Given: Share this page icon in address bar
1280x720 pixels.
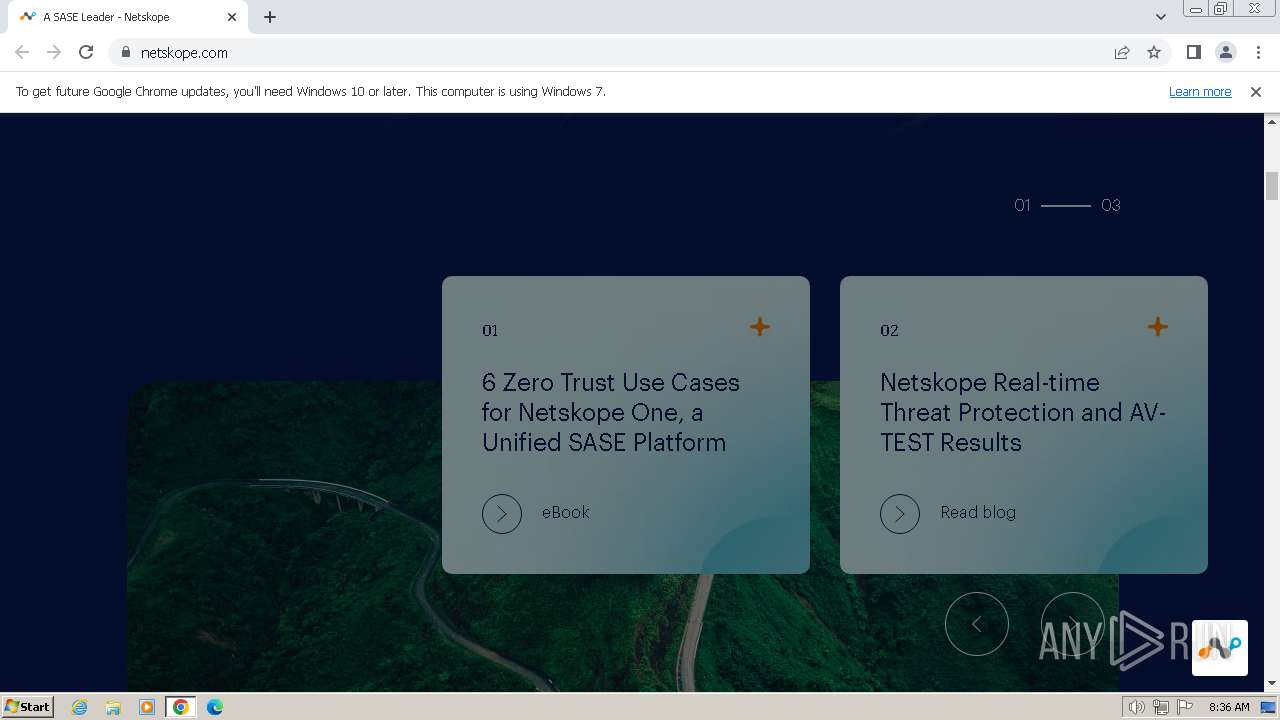Looking at the screenshot, I should (1122, 52).
